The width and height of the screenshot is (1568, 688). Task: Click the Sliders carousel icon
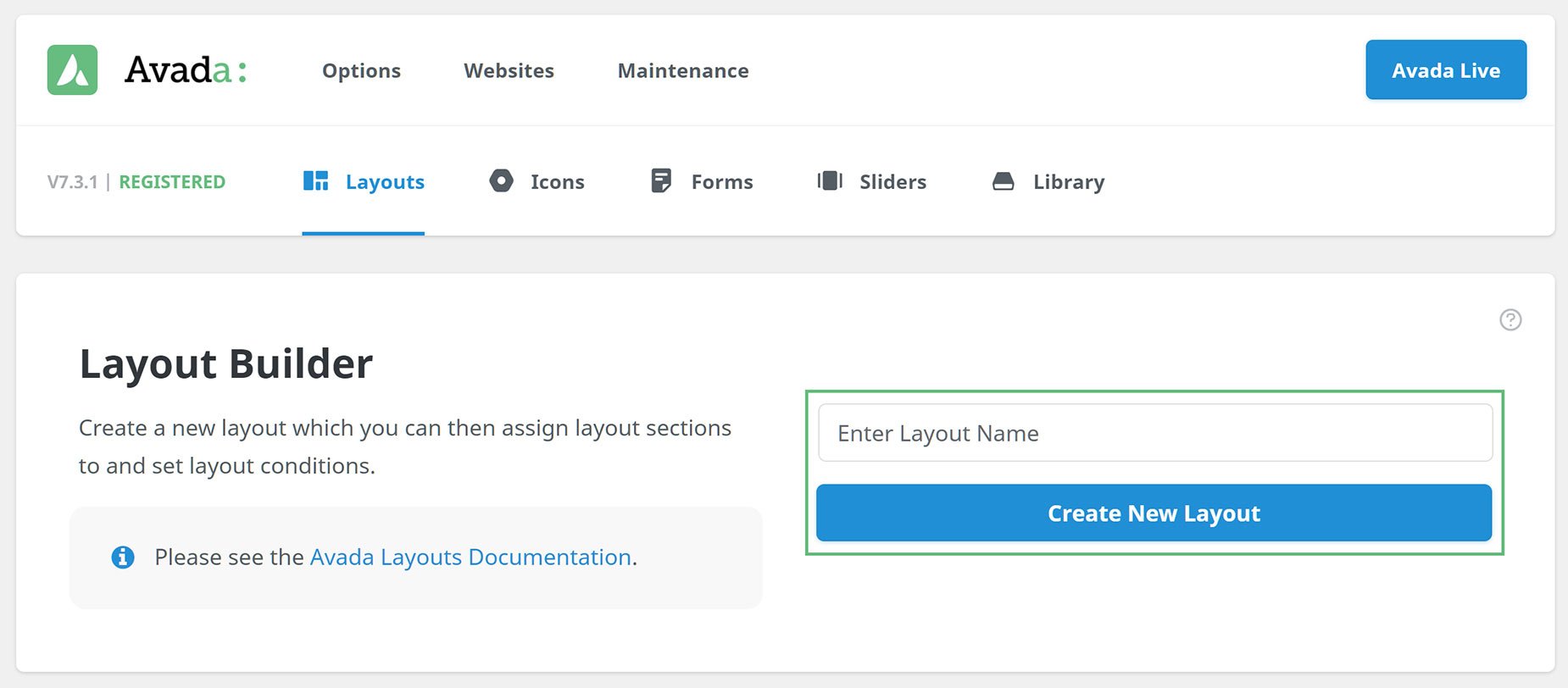pos(830,180)
